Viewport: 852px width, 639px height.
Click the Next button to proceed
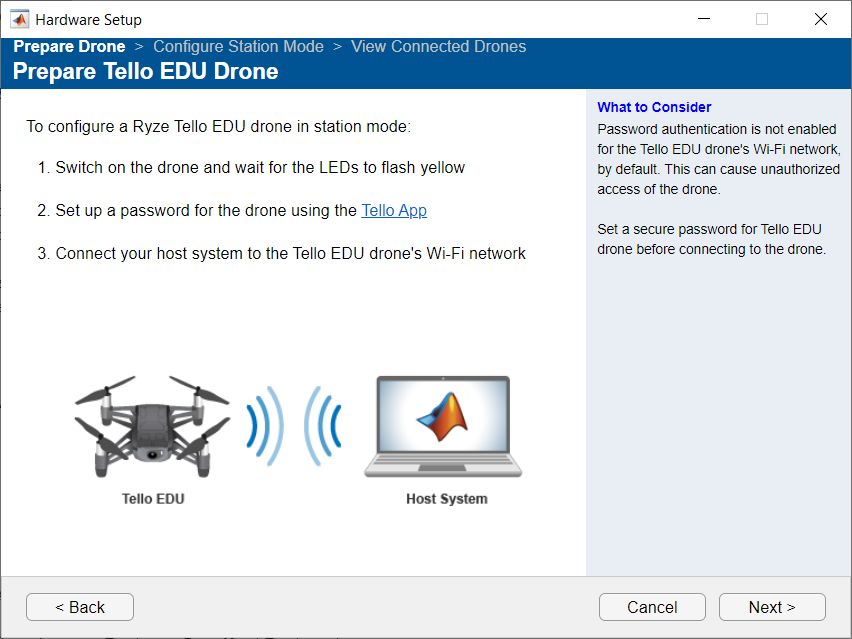pyautogui.click(x=771, y=607)
